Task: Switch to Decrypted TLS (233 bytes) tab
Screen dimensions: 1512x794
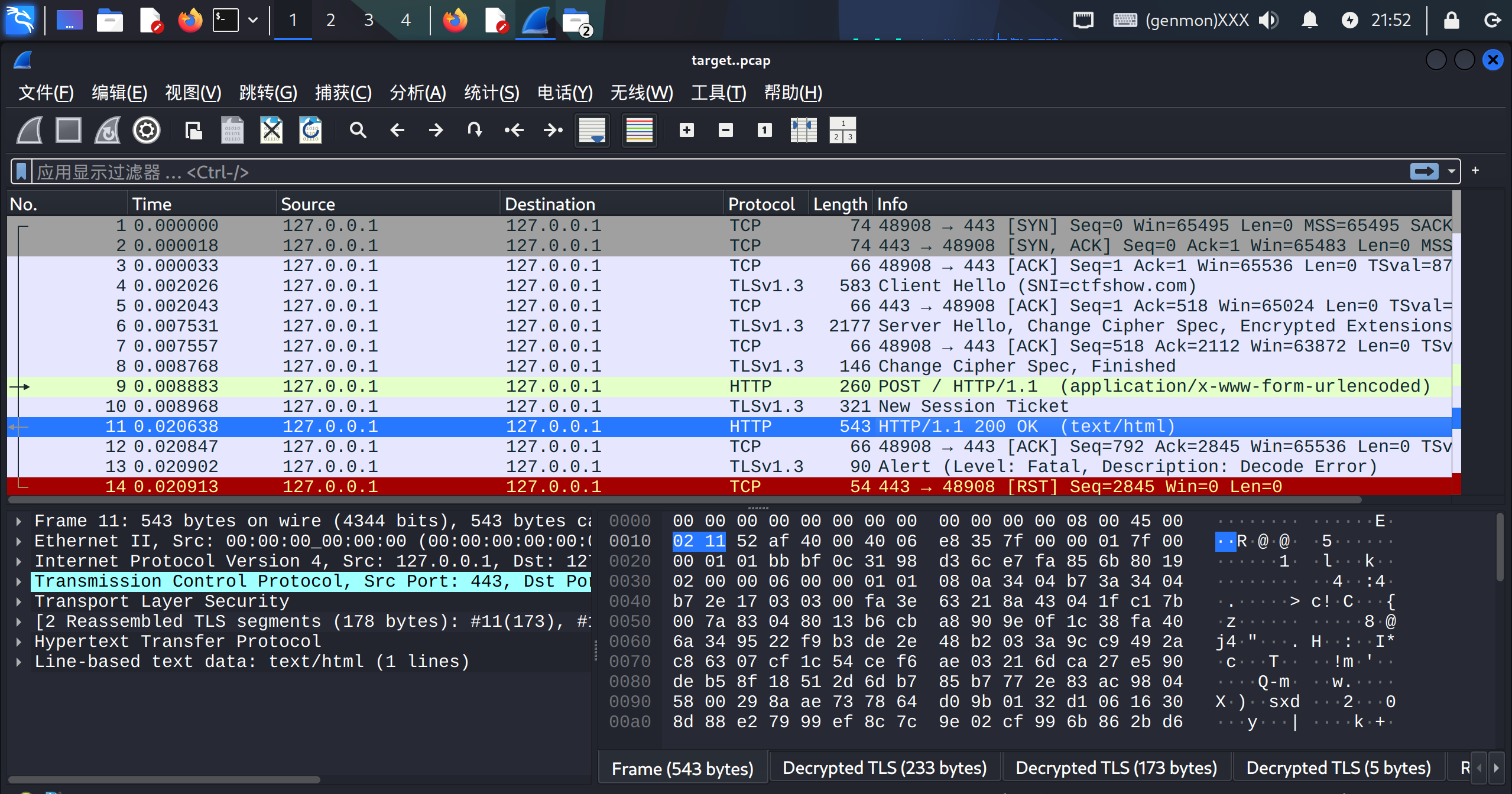Action: pos(884,767)
